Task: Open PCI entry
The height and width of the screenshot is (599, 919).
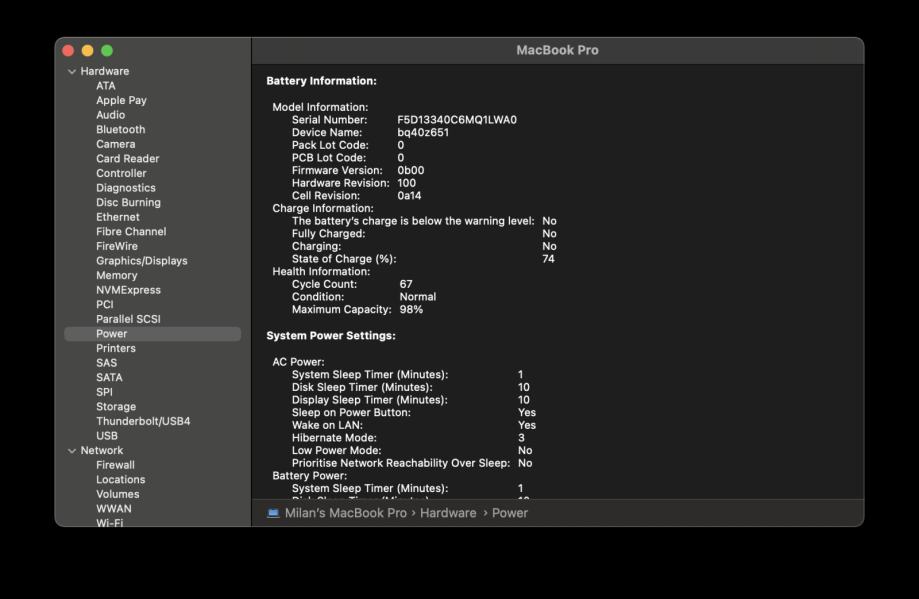Action: click(104, 305)
